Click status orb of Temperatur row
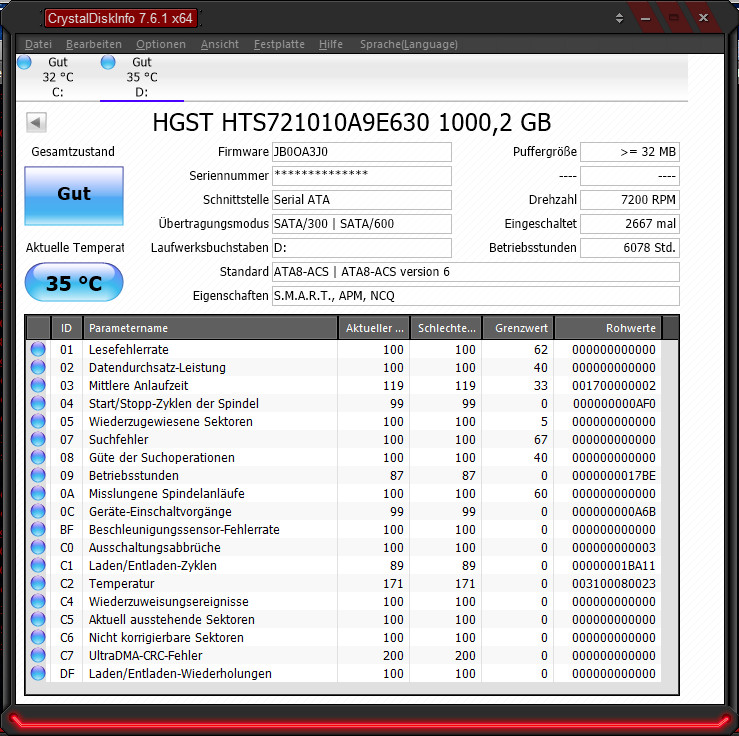Screen dimensions: 739x736 click(38, 583)
